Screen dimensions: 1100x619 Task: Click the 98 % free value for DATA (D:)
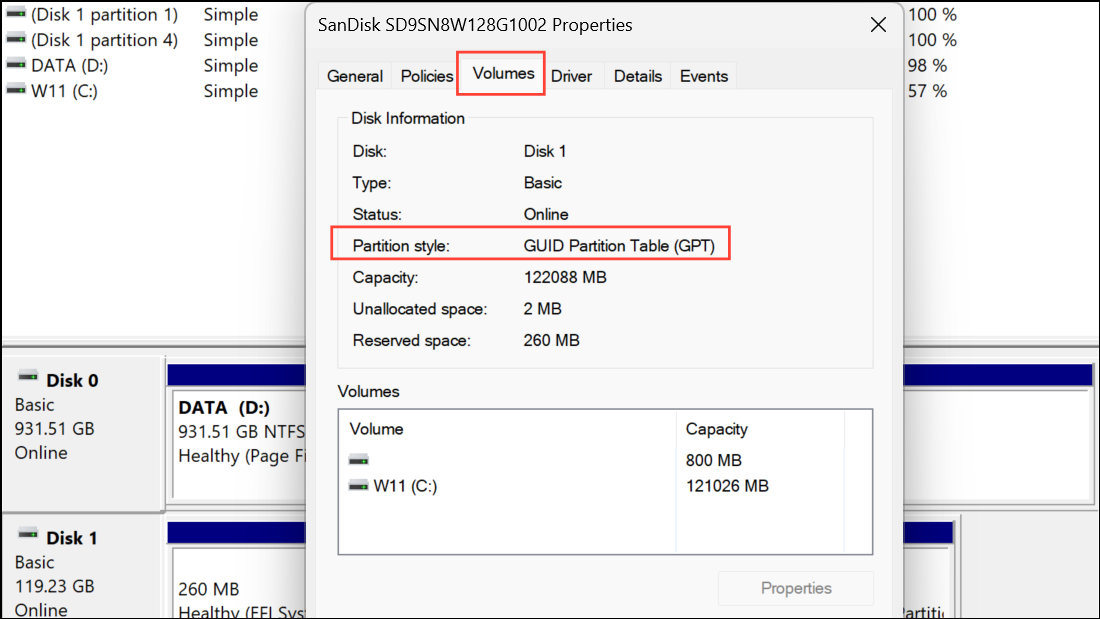coord(927,65)
